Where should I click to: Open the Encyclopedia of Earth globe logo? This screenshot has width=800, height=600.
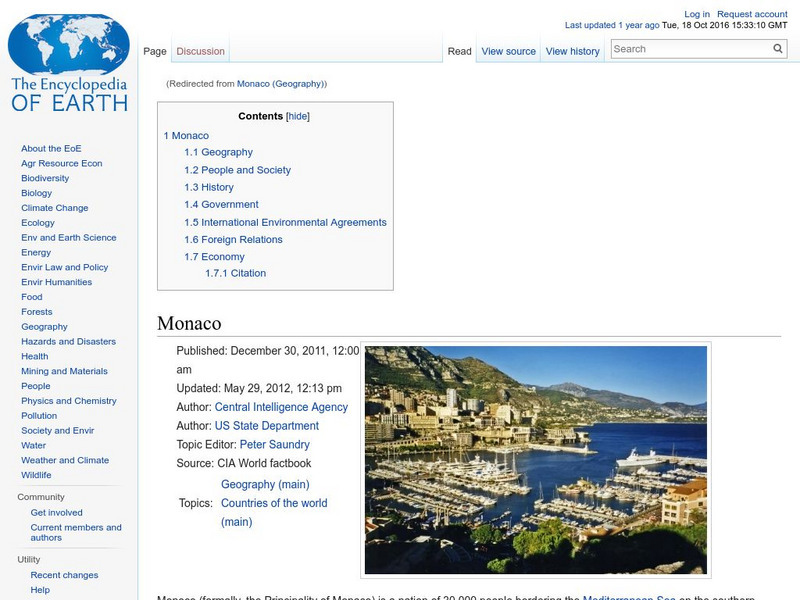(x=69, y=64)
